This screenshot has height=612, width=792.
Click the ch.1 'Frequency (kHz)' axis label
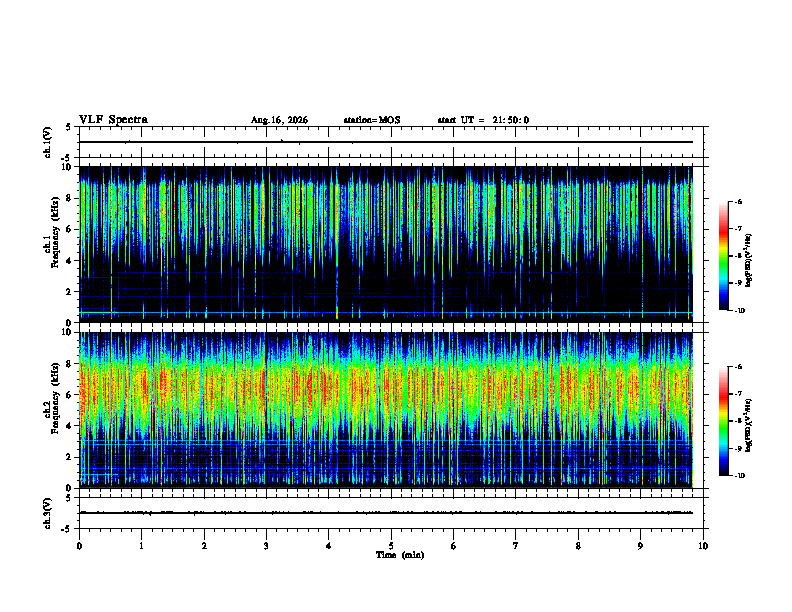(55, 232)
